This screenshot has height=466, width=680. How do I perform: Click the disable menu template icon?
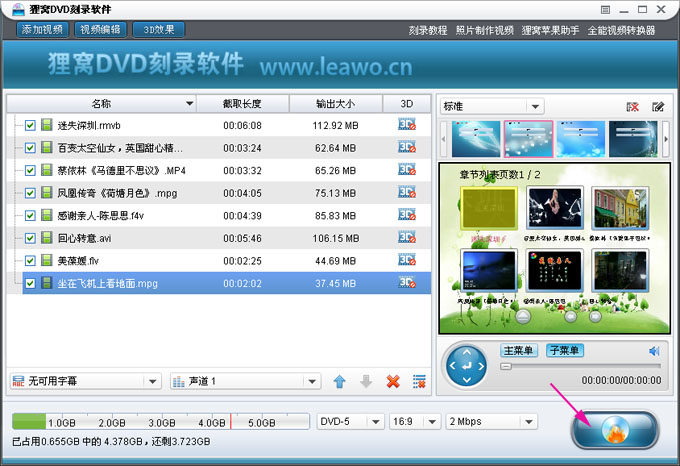point(632,107)
